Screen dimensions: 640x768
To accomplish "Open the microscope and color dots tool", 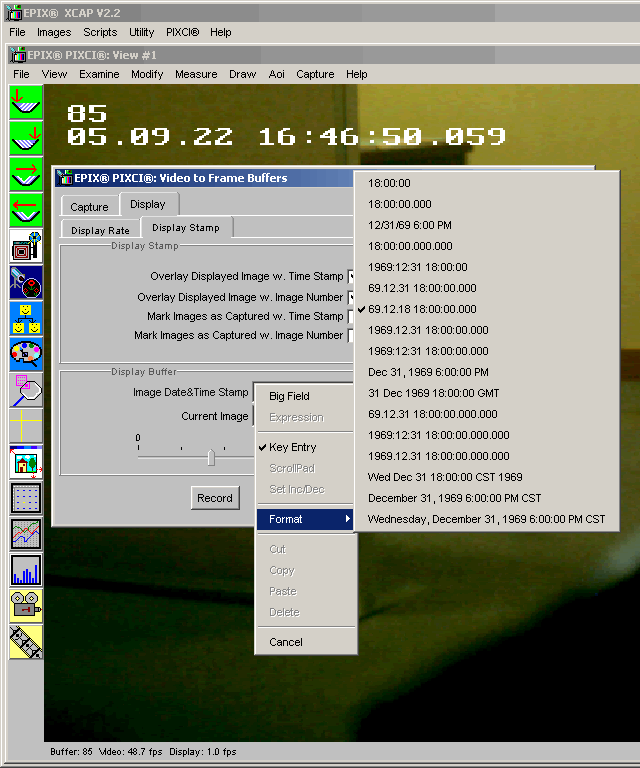I will [x=26, y=282].
